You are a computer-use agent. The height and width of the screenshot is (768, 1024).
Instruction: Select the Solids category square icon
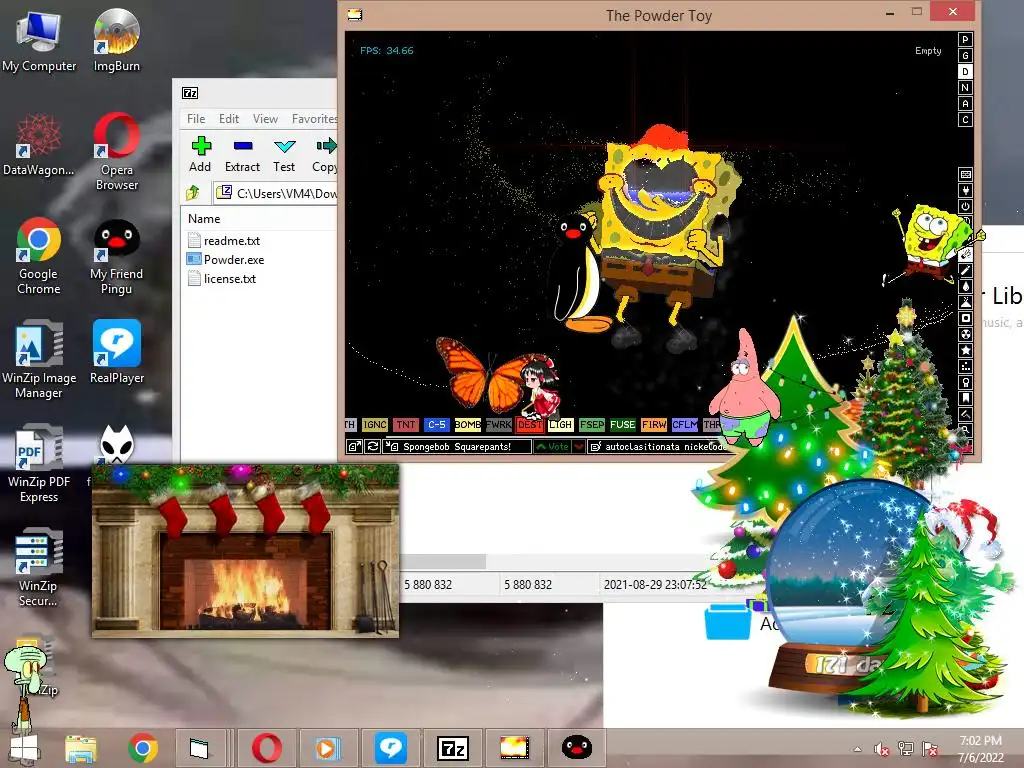pyautogui.click(x=965, y=318)
